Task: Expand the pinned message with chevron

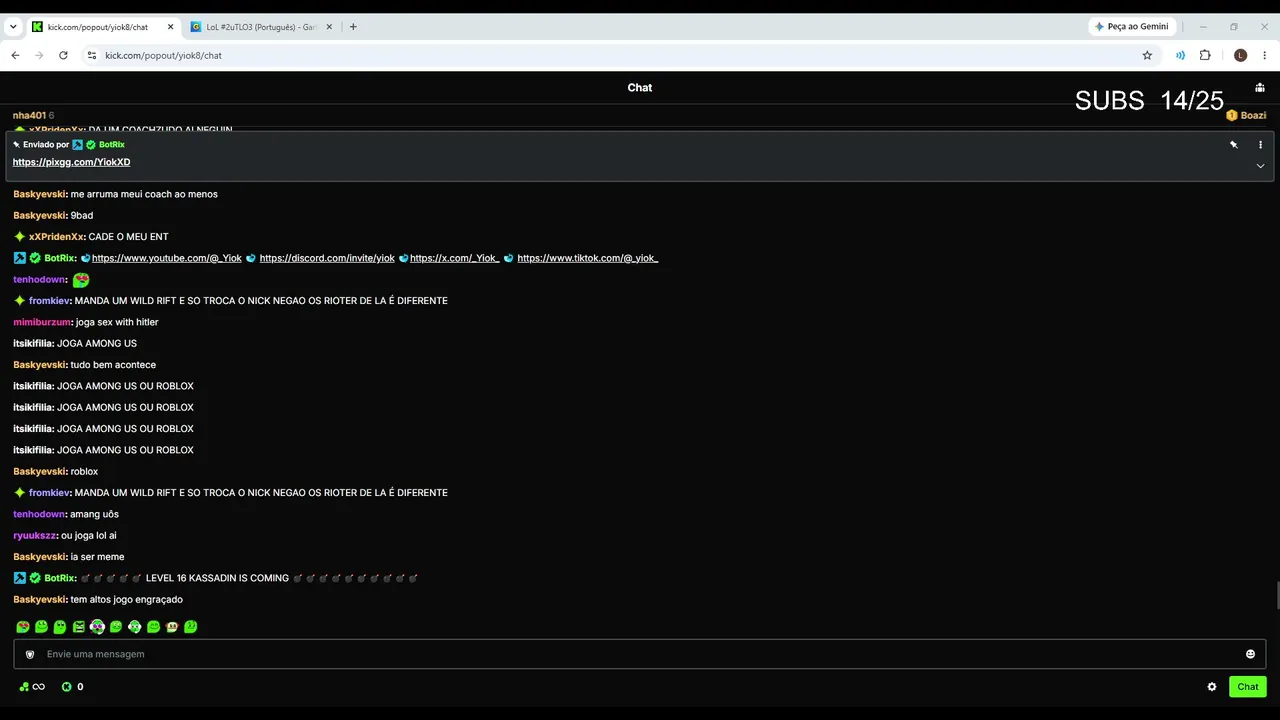Action: coord(1260,166)
